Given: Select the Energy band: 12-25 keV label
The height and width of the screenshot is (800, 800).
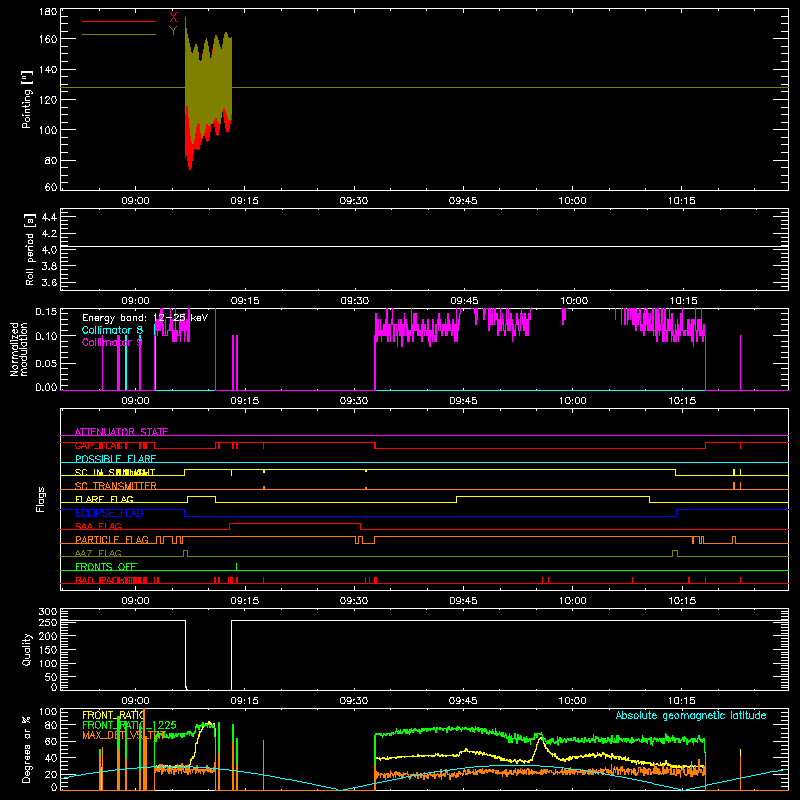Looking at the screenshot, I should coord(145,318).
